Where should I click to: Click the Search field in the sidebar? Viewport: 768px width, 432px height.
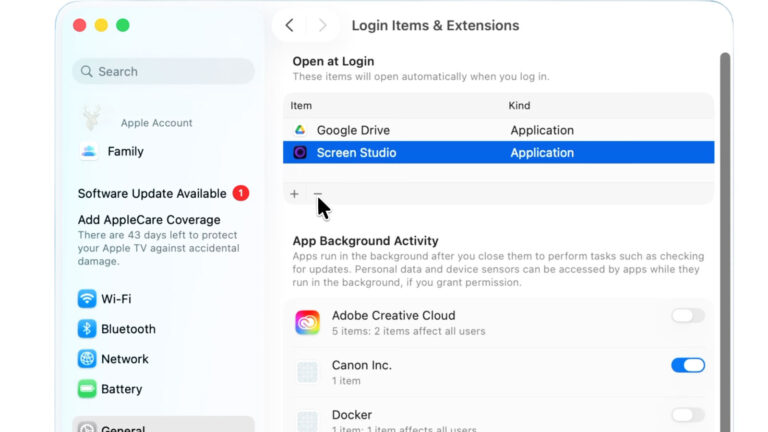164,72
